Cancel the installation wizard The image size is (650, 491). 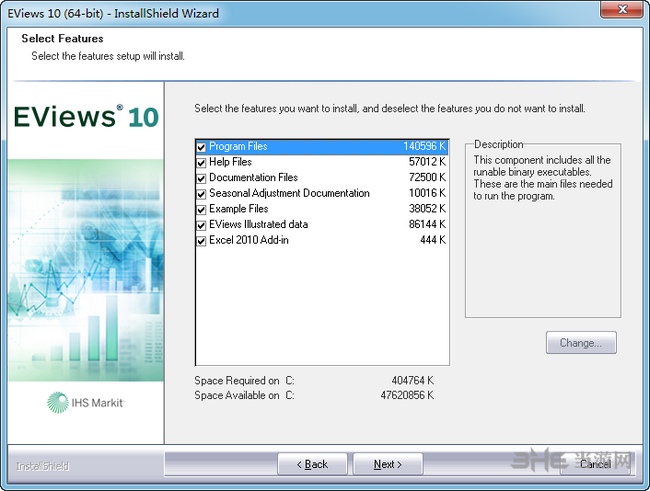coord(595,464)
